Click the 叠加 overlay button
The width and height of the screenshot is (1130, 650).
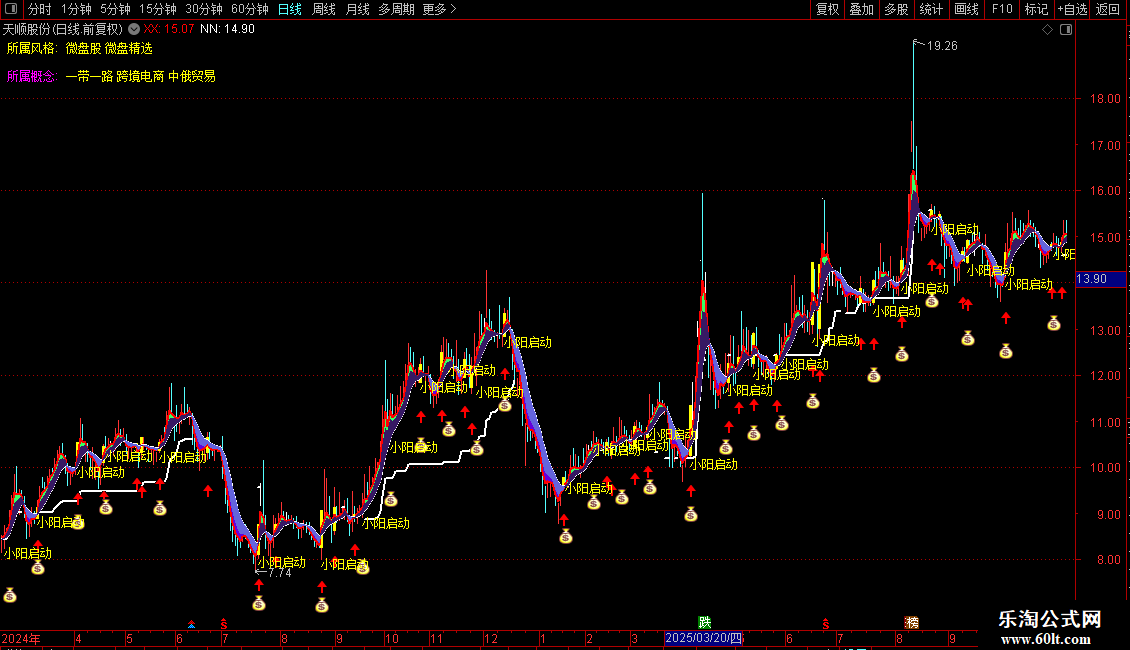861,9
